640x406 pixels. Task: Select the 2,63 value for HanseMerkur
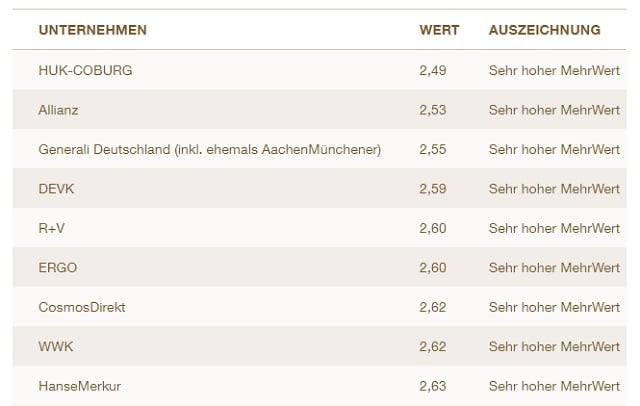pyautogui.click(x=432, y=386)
